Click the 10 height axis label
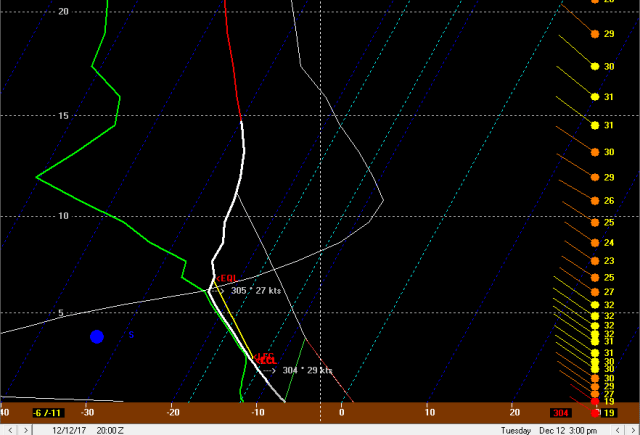Screen dimensions: 640x435 pyautogui.click(x=63, y=216)
